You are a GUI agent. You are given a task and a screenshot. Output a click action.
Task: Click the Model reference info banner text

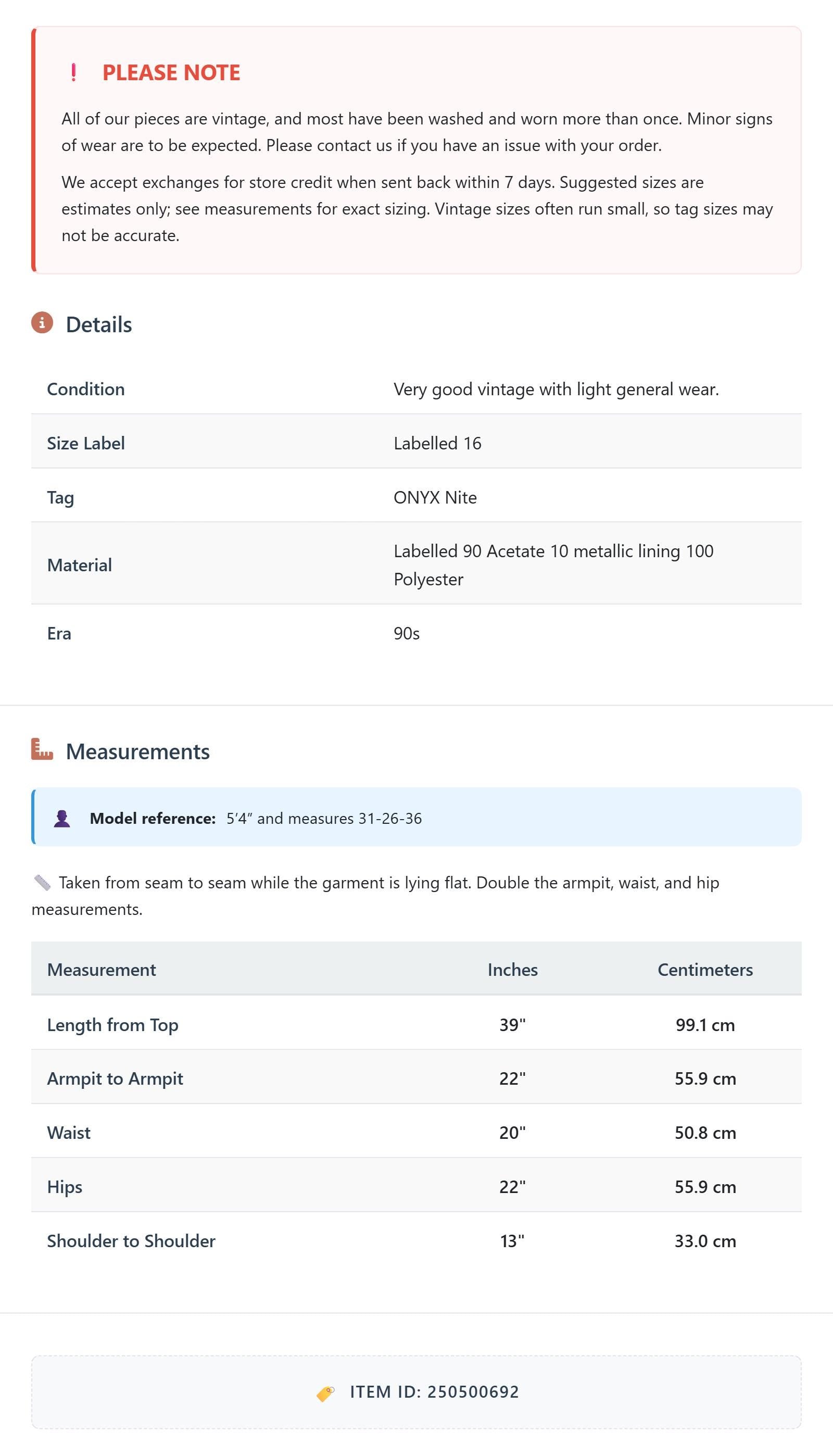(256, 818)
